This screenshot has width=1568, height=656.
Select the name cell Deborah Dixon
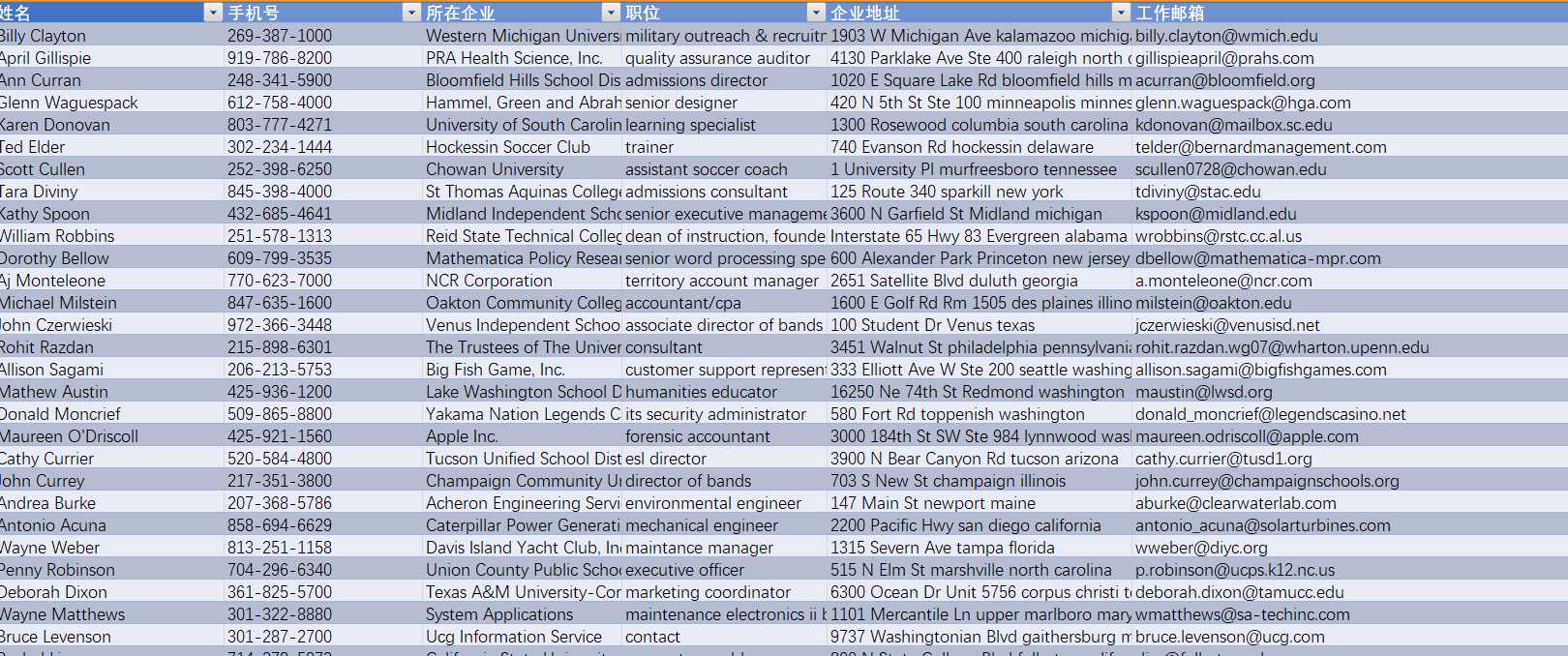111,592
